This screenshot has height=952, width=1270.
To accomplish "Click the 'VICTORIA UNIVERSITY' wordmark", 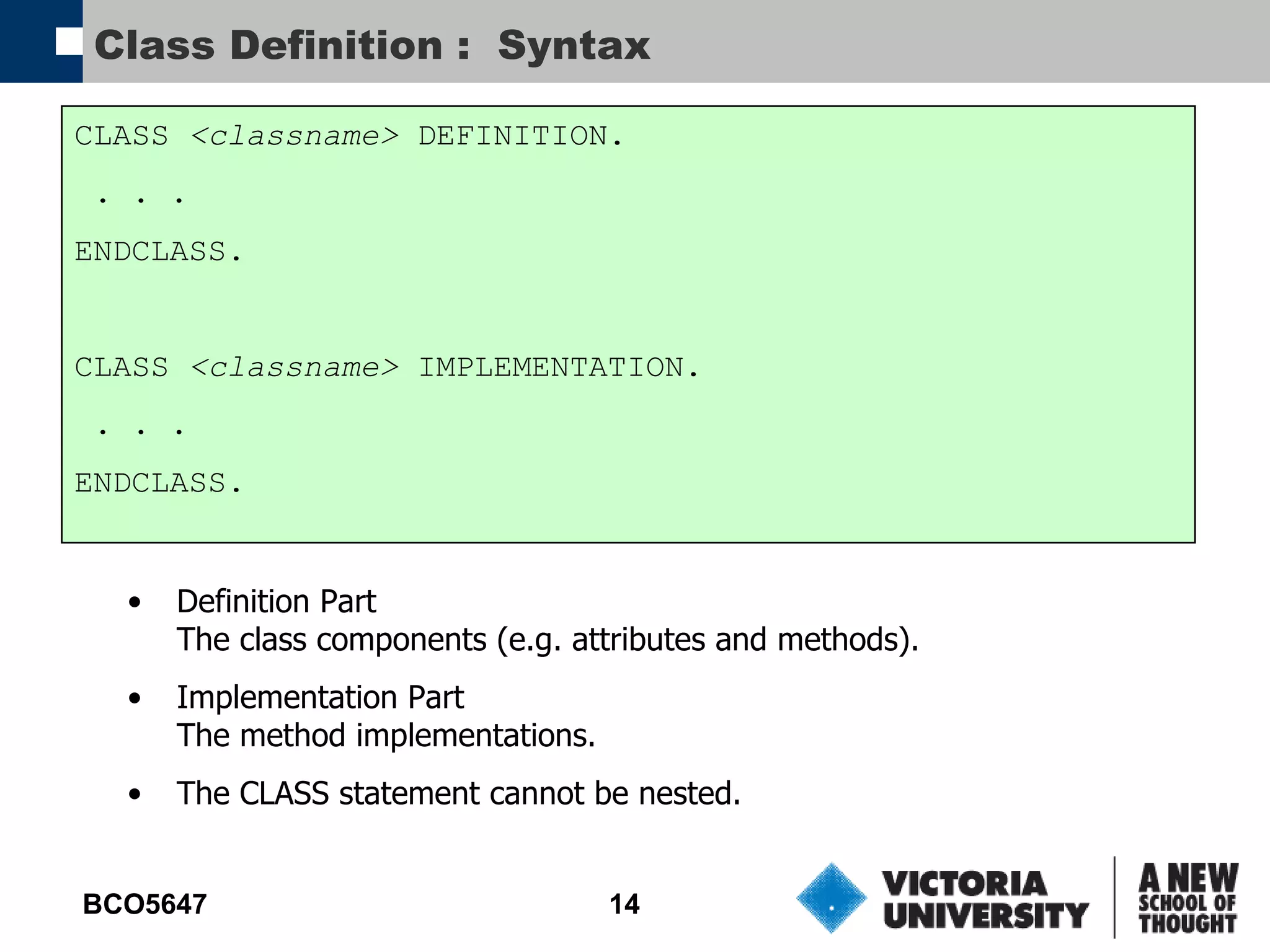I will [x=985, y=899].
